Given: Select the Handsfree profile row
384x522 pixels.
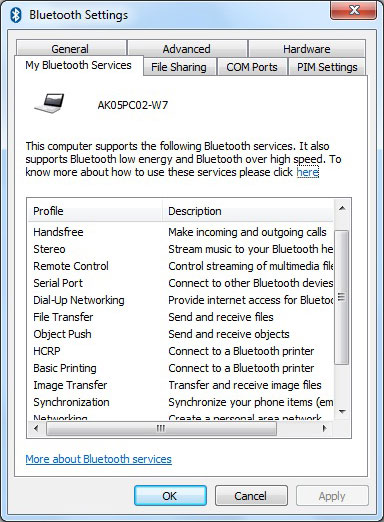Looking at the screenshot, I should (180, 232).
